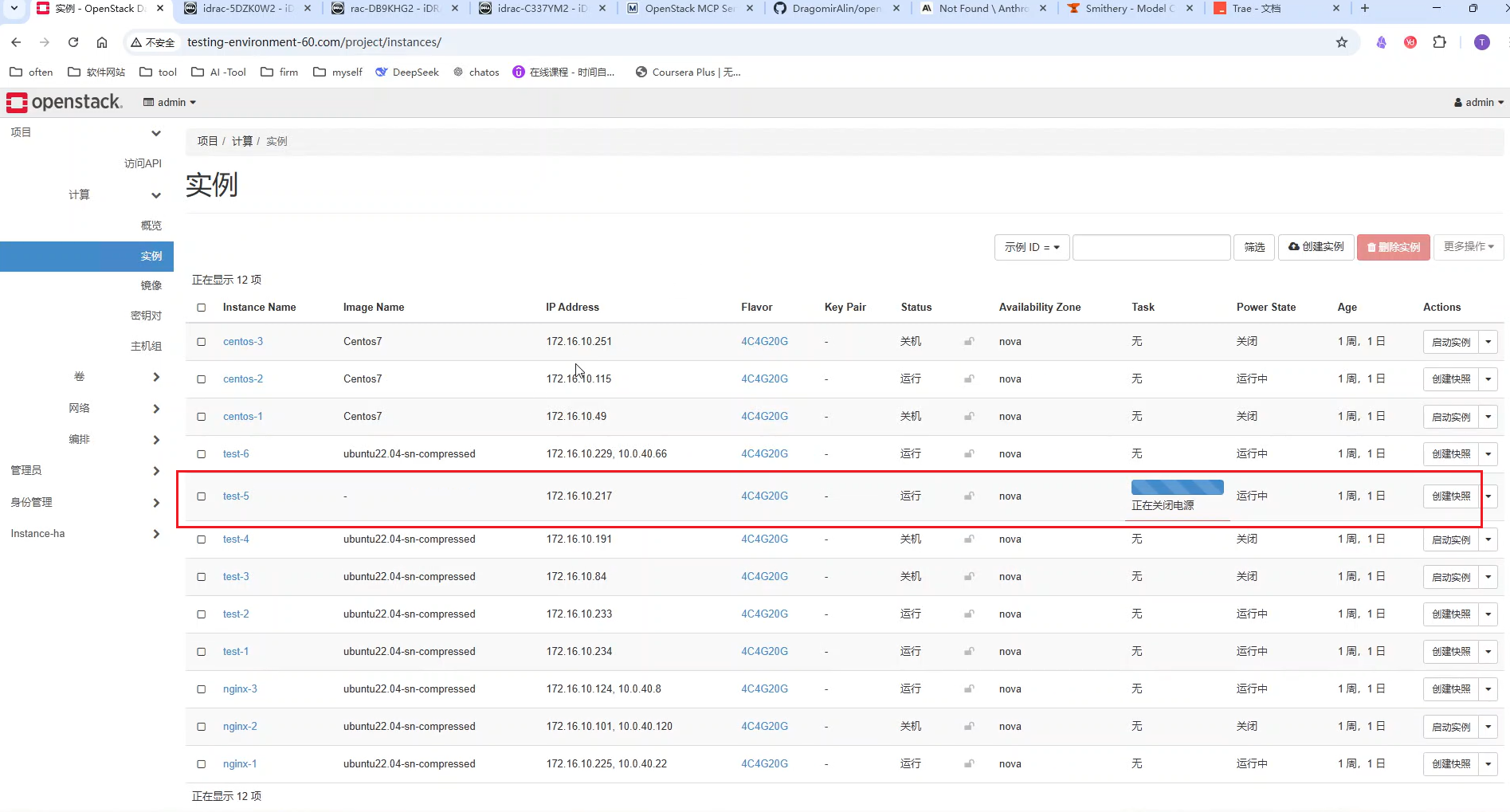This screenshot has height=812, width=1510.
Task: Open actions dropdown arrow for test-6
Action: (x=1488, y=454)
